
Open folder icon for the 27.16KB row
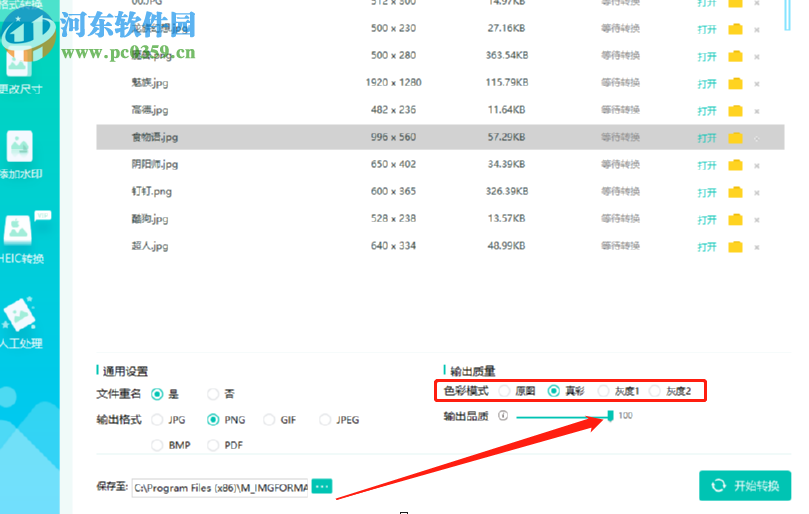(735, 29)
